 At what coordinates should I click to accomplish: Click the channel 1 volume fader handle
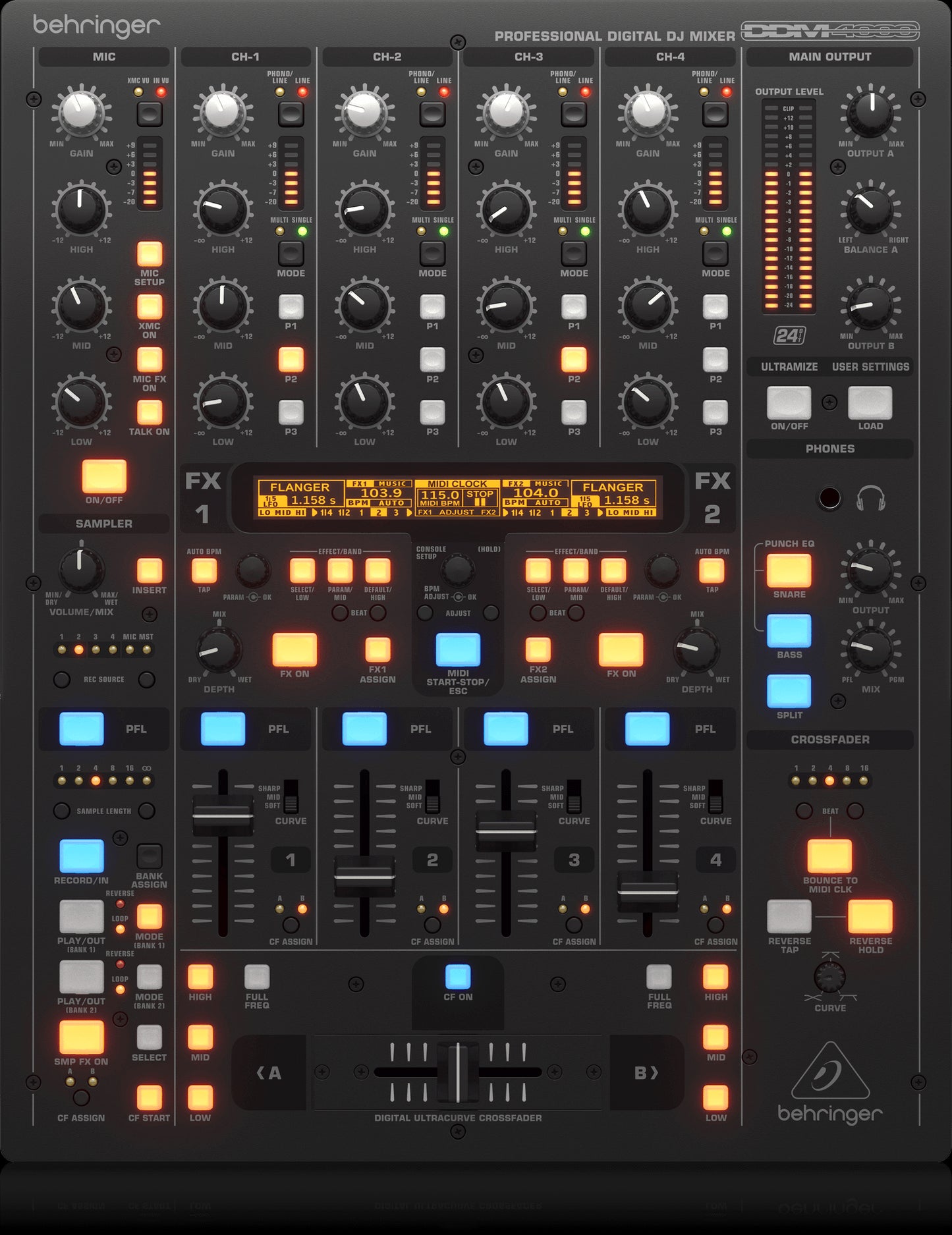[x=223, y=815]
